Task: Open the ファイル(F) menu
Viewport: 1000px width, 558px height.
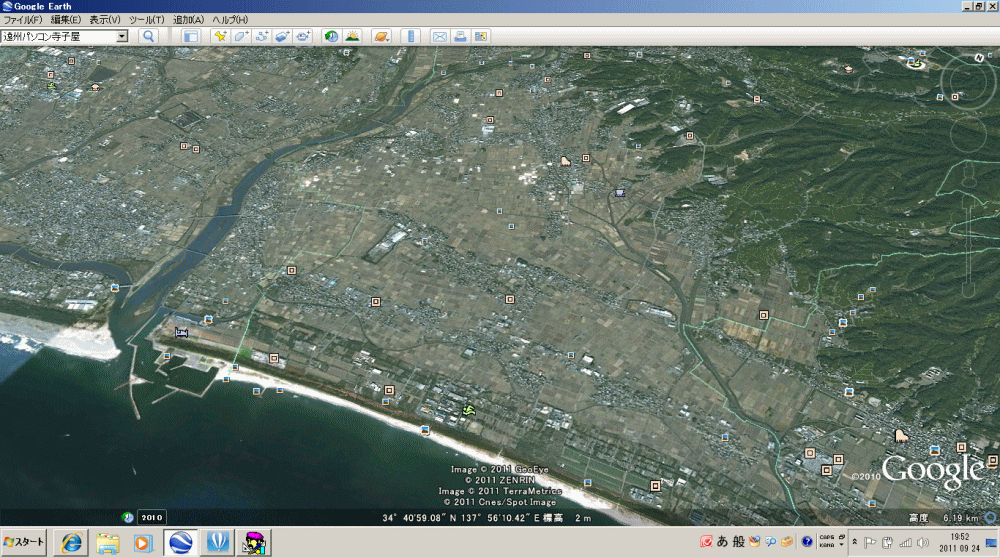Action: (23, 20)
